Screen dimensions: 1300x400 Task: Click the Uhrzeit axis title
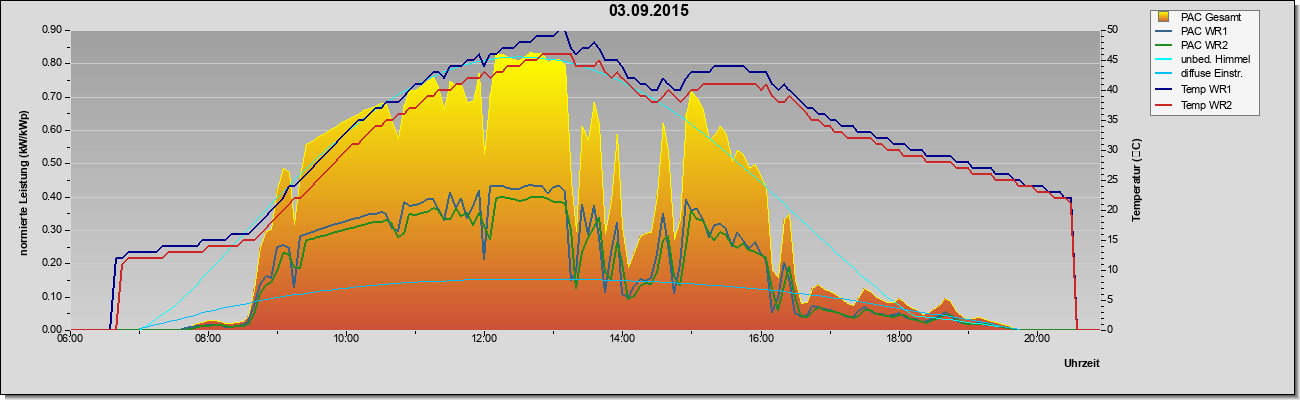(1083, 365)
